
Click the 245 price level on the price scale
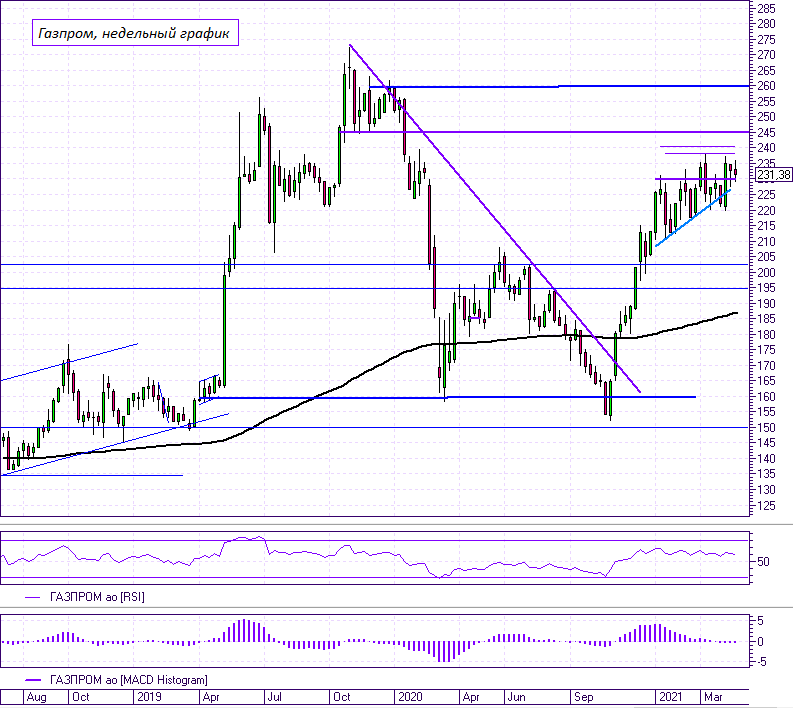(766, 132)
